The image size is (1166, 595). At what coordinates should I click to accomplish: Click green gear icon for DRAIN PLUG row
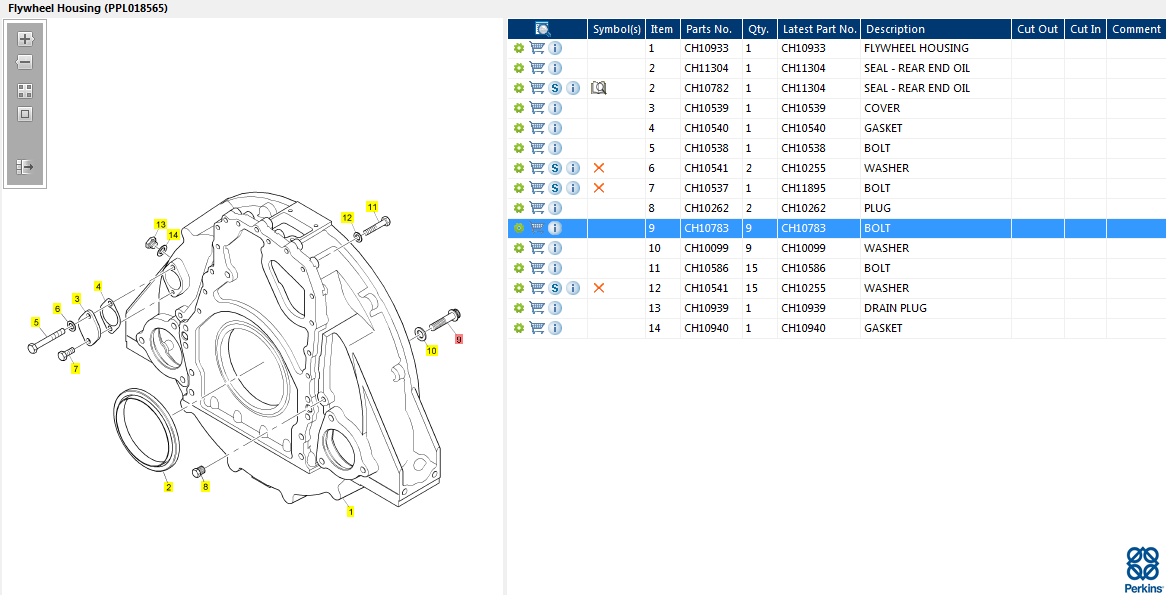click(518, 308)
